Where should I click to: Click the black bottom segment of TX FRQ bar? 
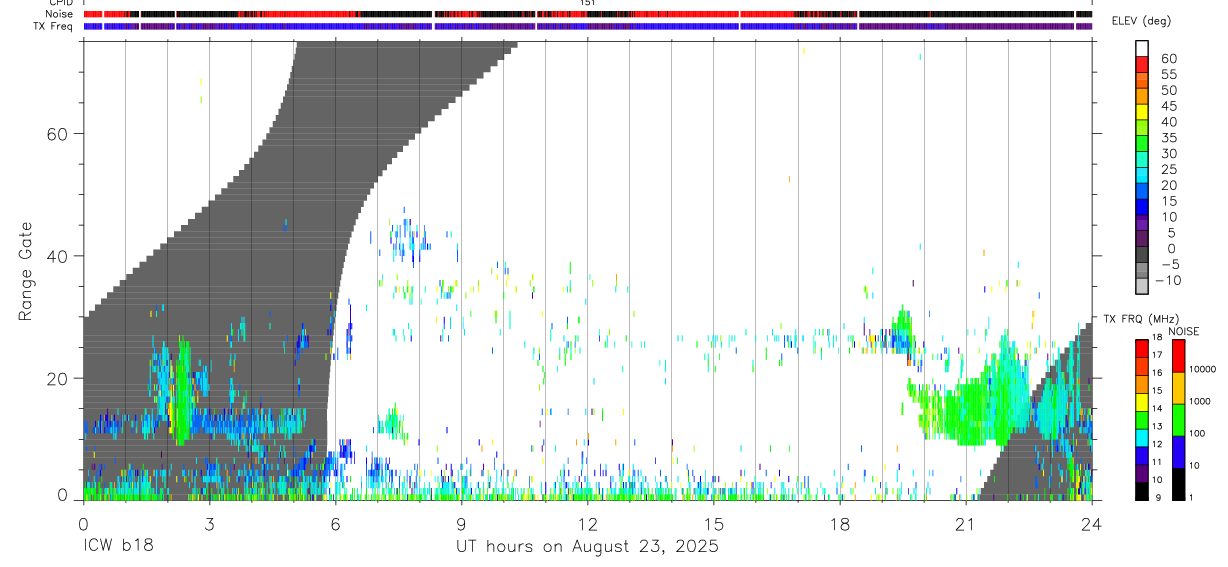tap(1141, 491)
